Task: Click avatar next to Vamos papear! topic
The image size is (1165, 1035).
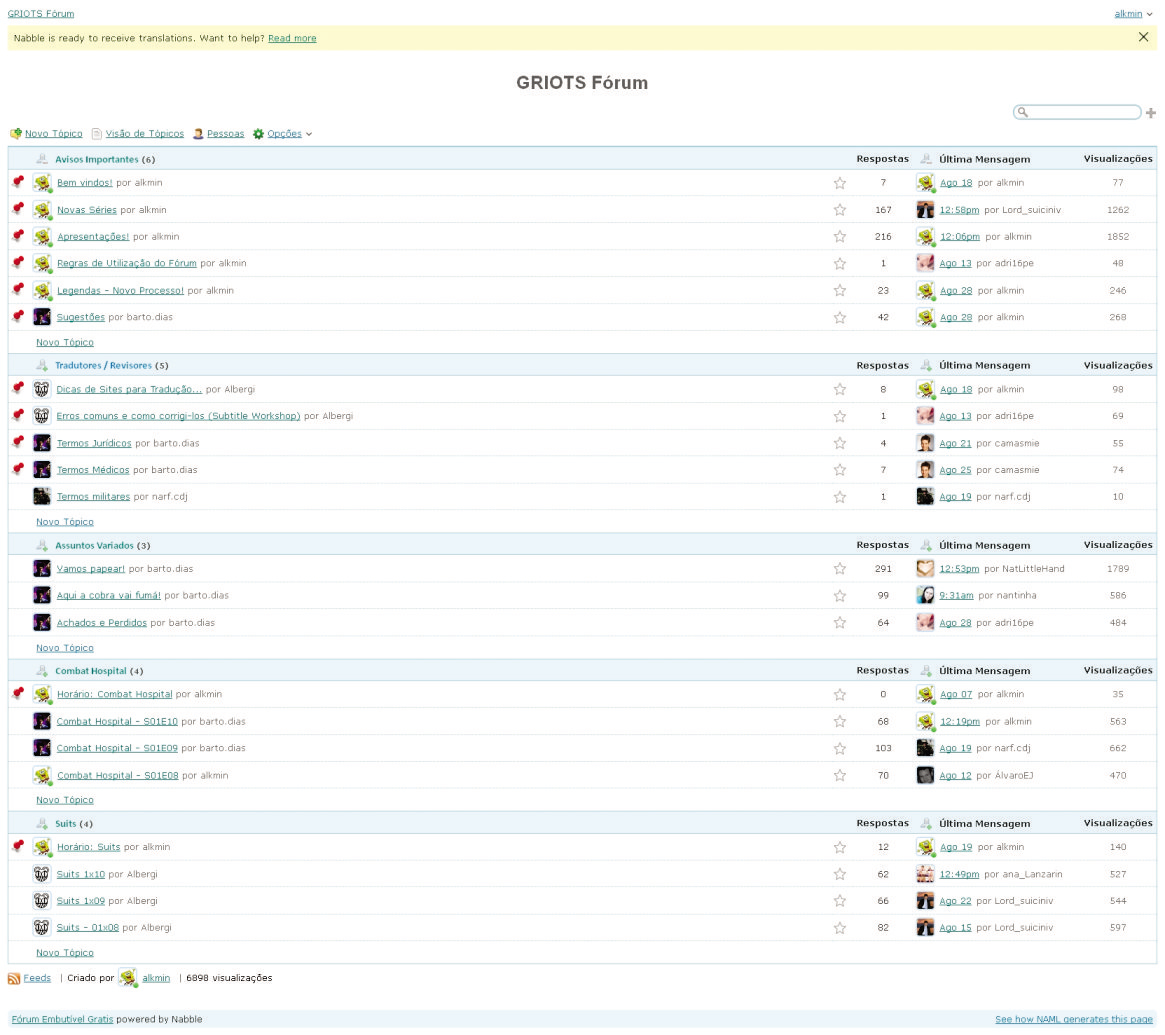Action: [42, 569]
